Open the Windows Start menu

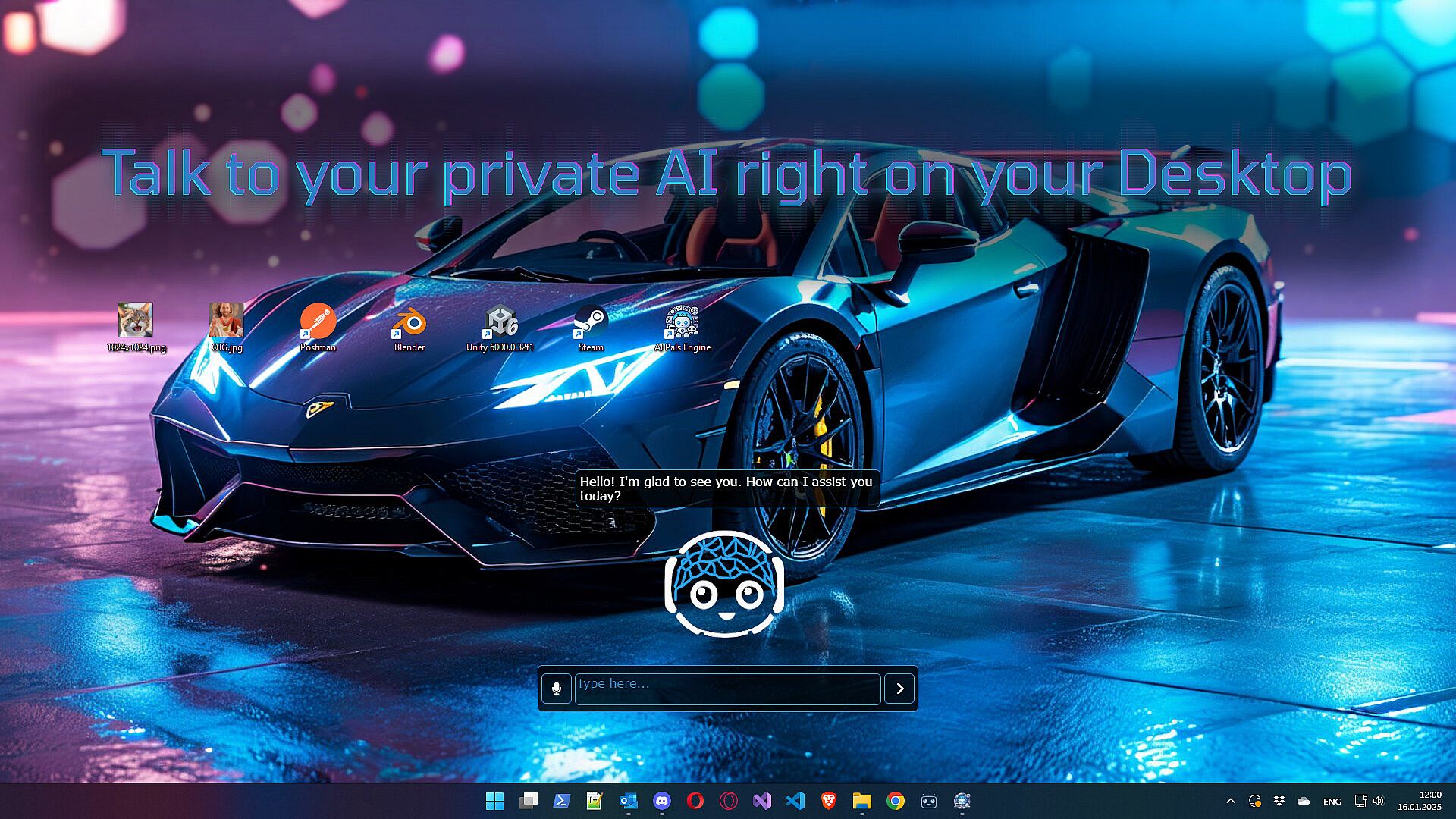(x=494, y=801)
